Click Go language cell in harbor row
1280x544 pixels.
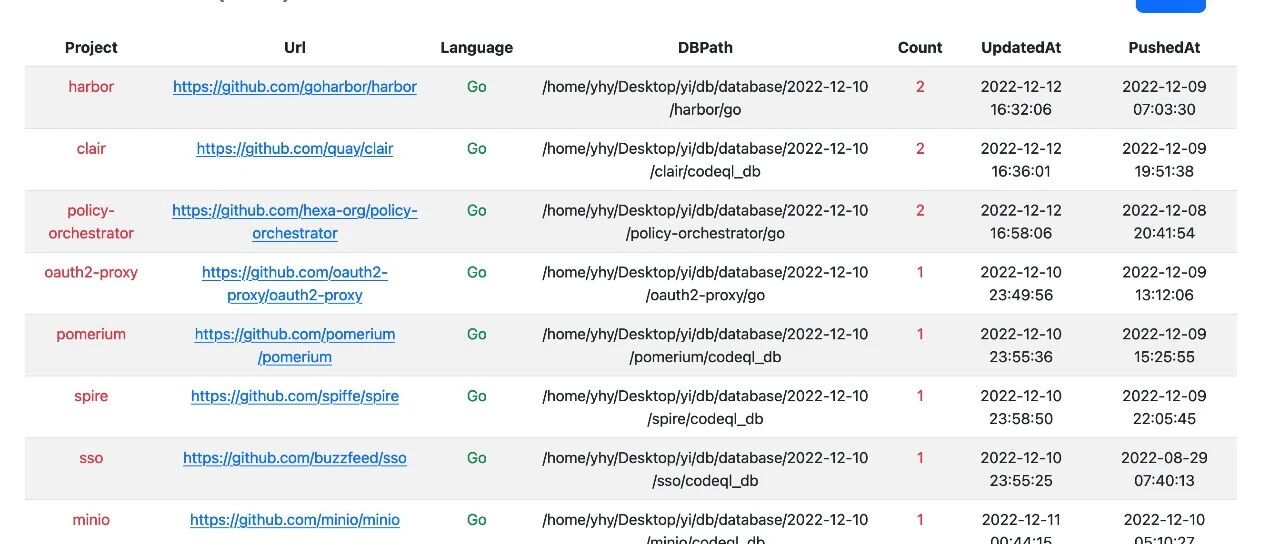[477, 87]
